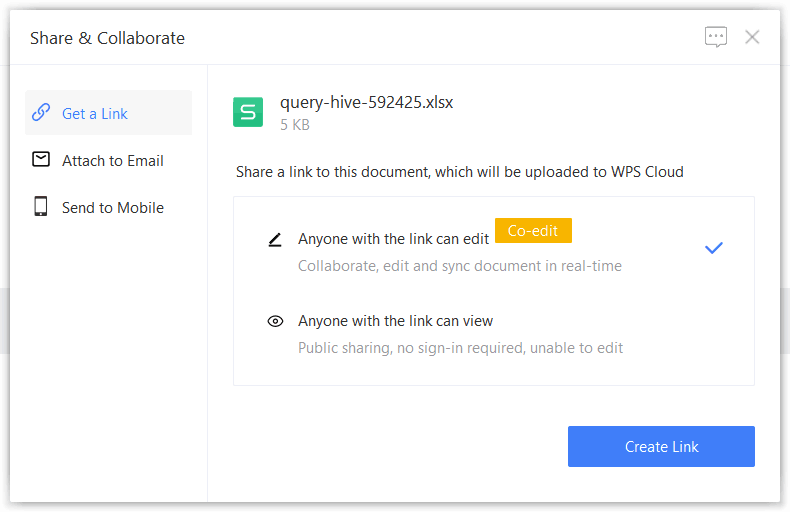Switch to Attach to Email tab
The image size is (790, 512).
[x=112, y=161]
